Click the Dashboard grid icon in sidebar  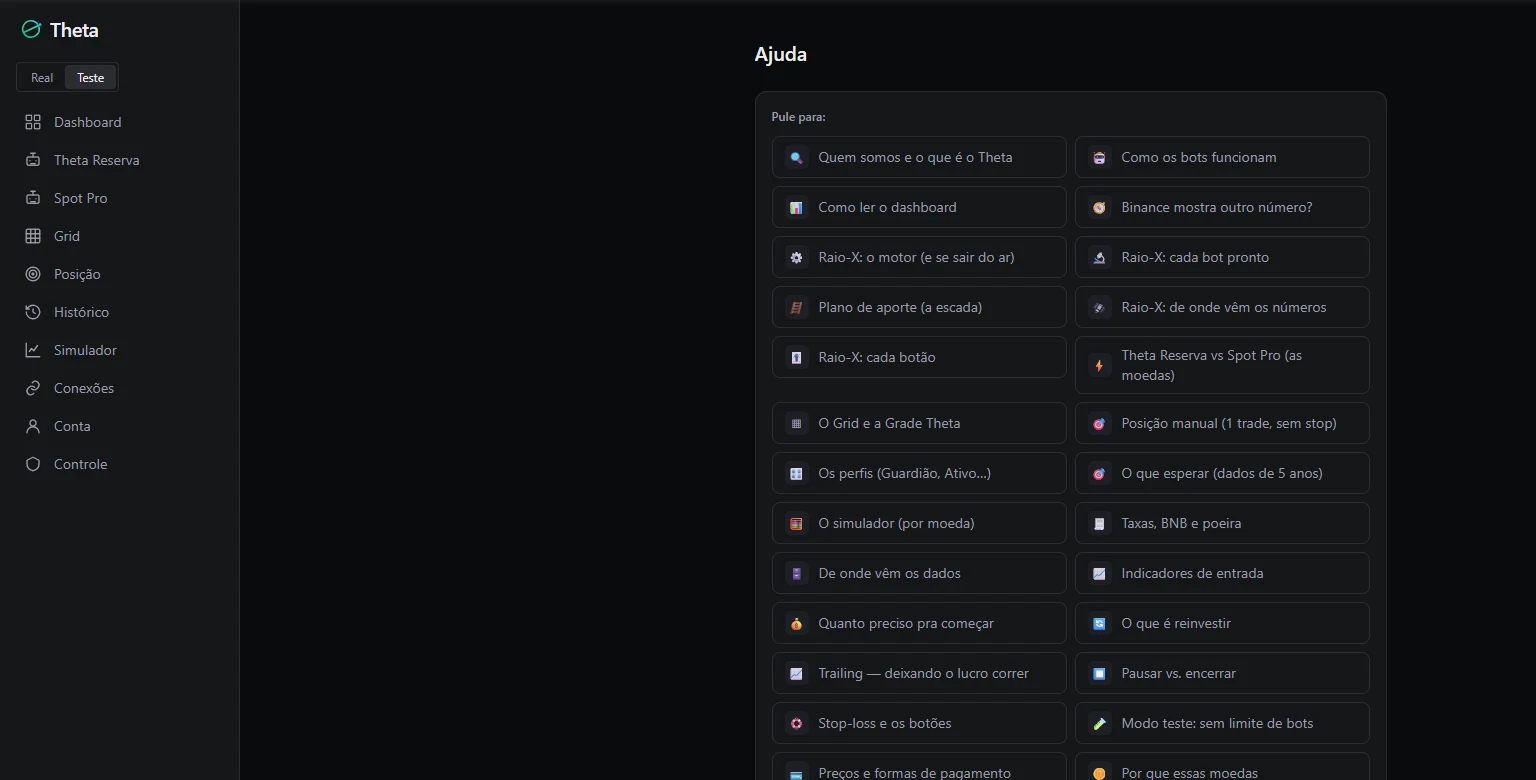pyautogui.click(x=33, y=122)
